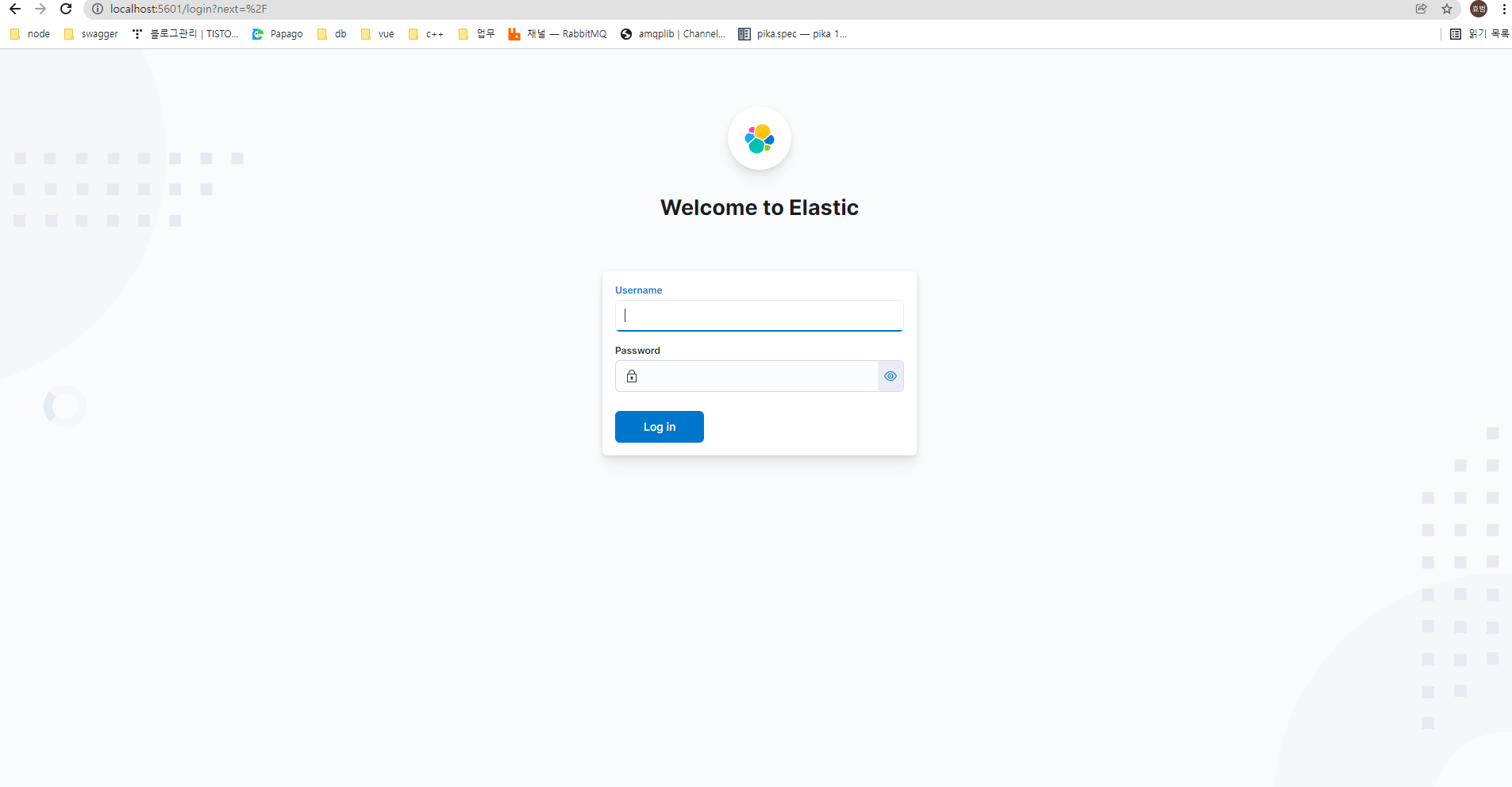This screenshot has height=787, width=1512.
Task: Share this page via the share icon
Action: click(x=1421, y=9)
